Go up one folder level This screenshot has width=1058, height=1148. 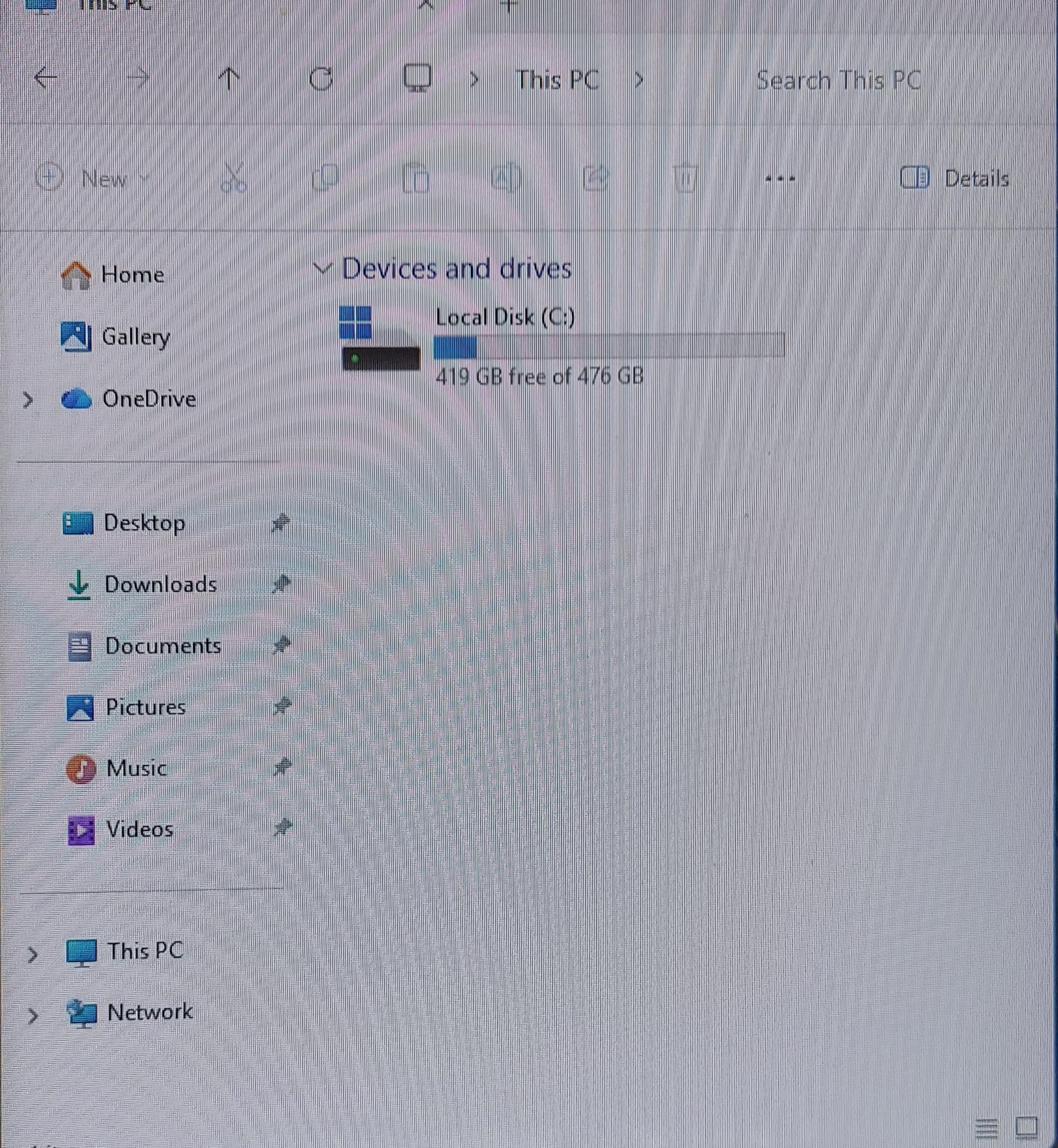[x=230, y=78]
